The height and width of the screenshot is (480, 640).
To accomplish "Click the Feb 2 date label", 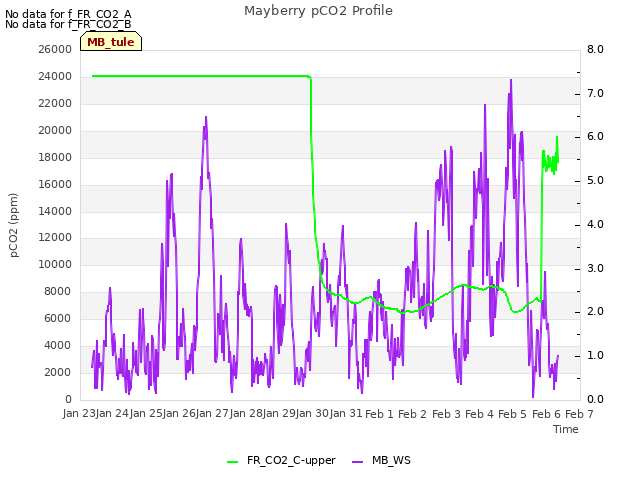I will (412, 414).
